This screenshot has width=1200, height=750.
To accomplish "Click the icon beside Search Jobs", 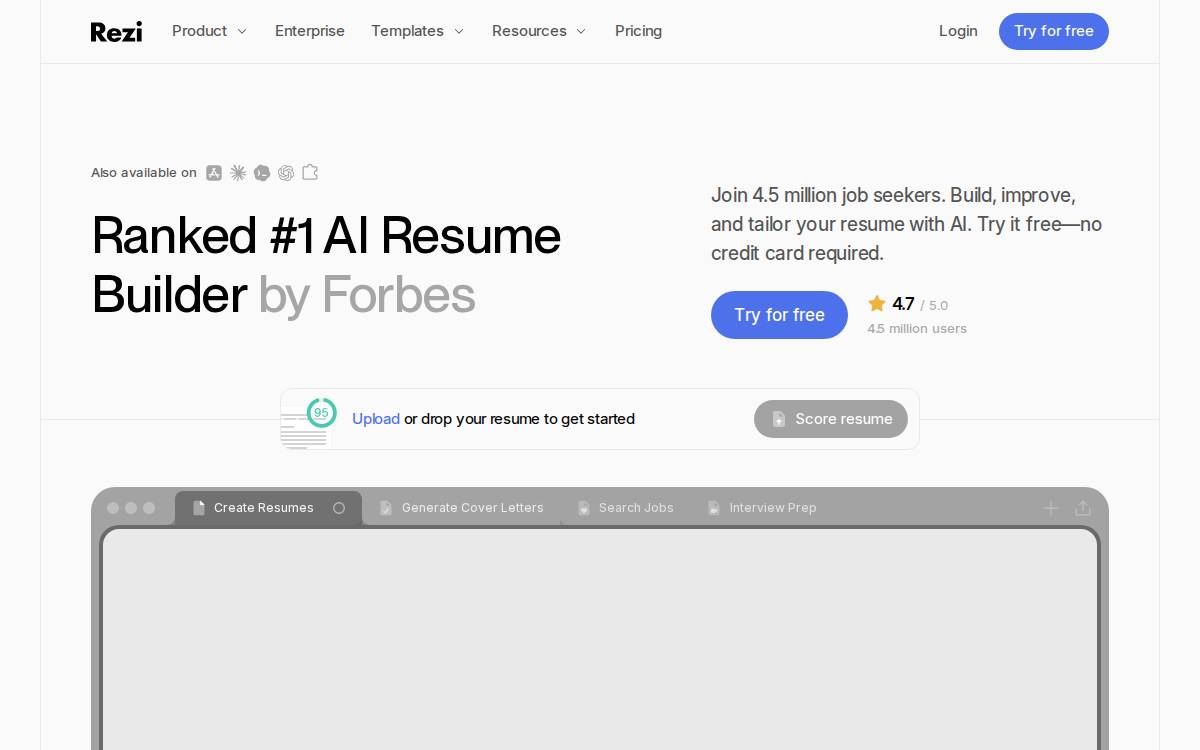I will pyautogui.click(x=584, y=508).
